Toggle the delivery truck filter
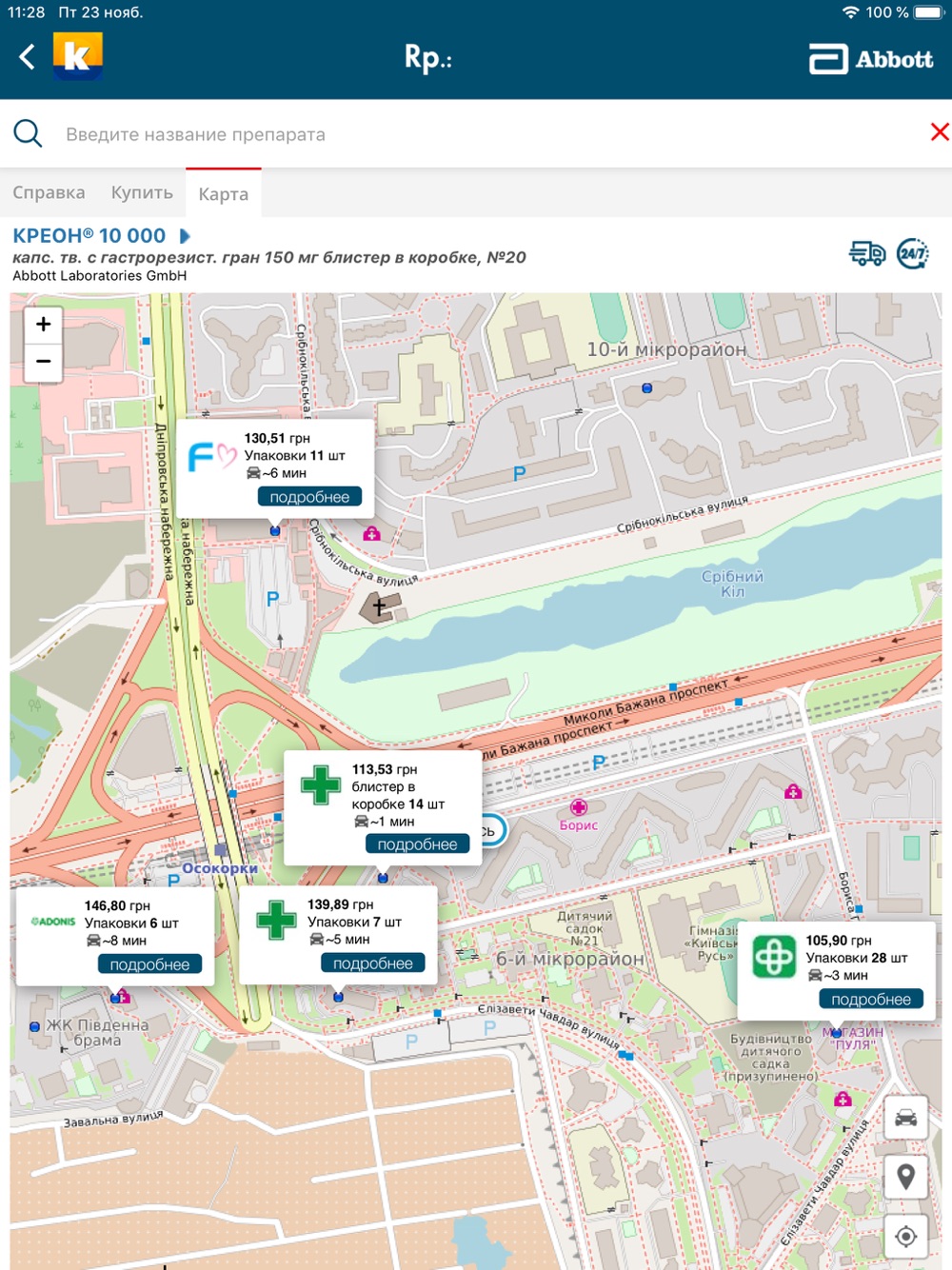 (867, 253)
